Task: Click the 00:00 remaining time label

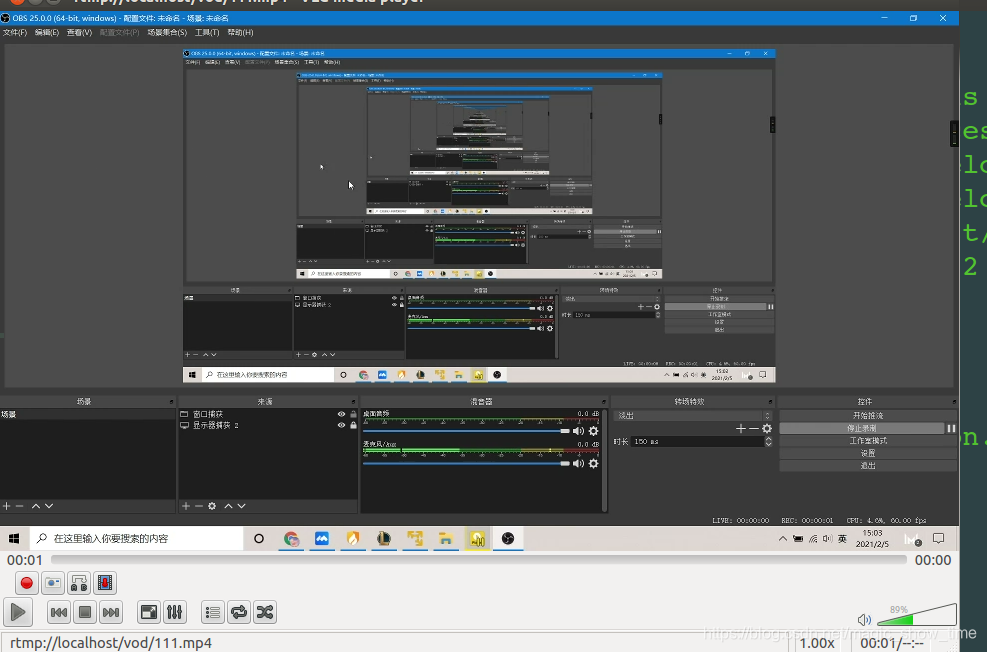Action: [x=933, y=560]
